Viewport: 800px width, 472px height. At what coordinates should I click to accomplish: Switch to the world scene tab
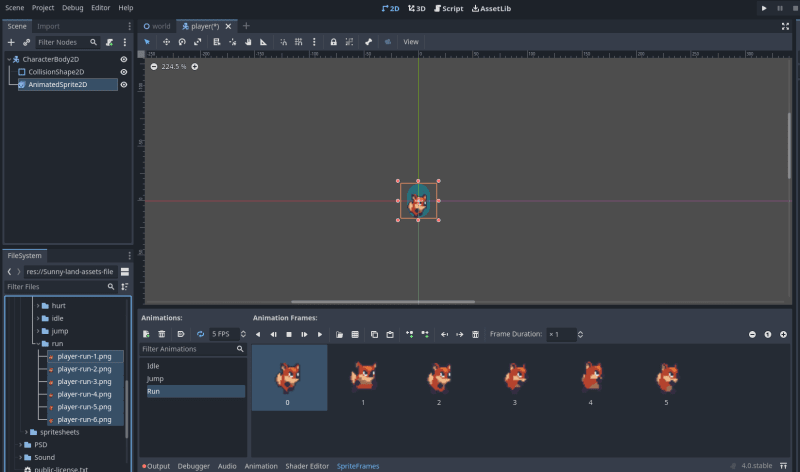tap(157, 26)
